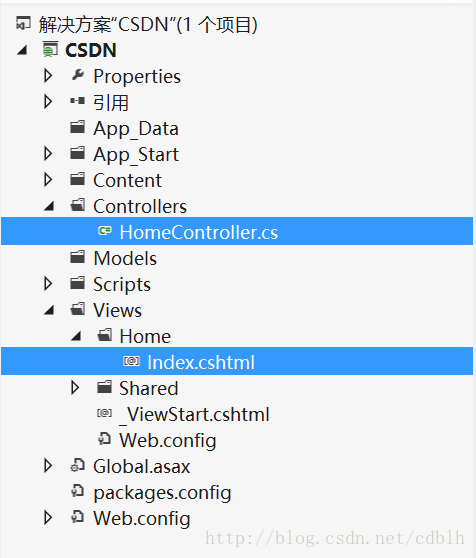Click the Global.asax gear file icon
This screenshot has height=558, width=476.
[x=78, y=465]
